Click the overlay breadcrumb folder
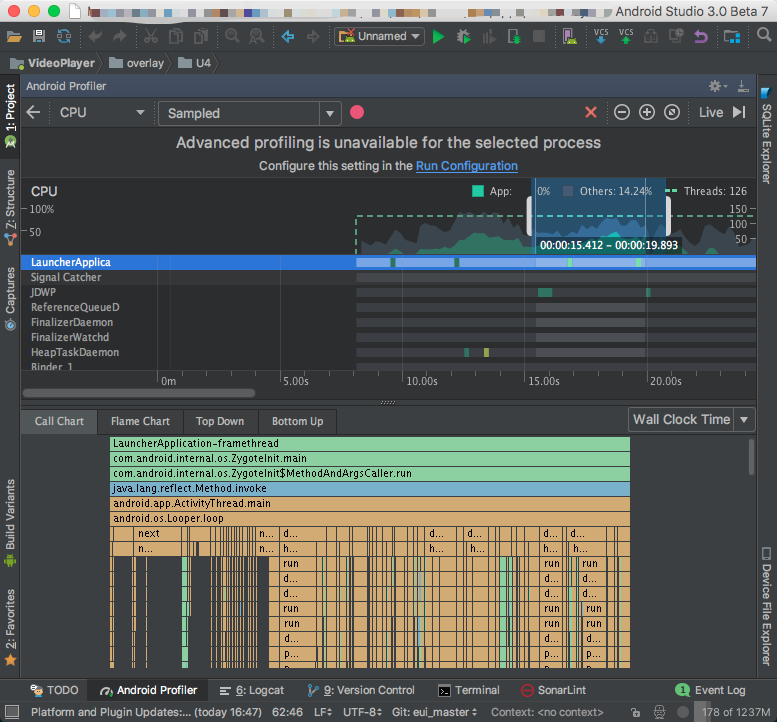Image resolution: width=777 pixels, height=722 pixels. pyautogui.click(x=136, y=63)
